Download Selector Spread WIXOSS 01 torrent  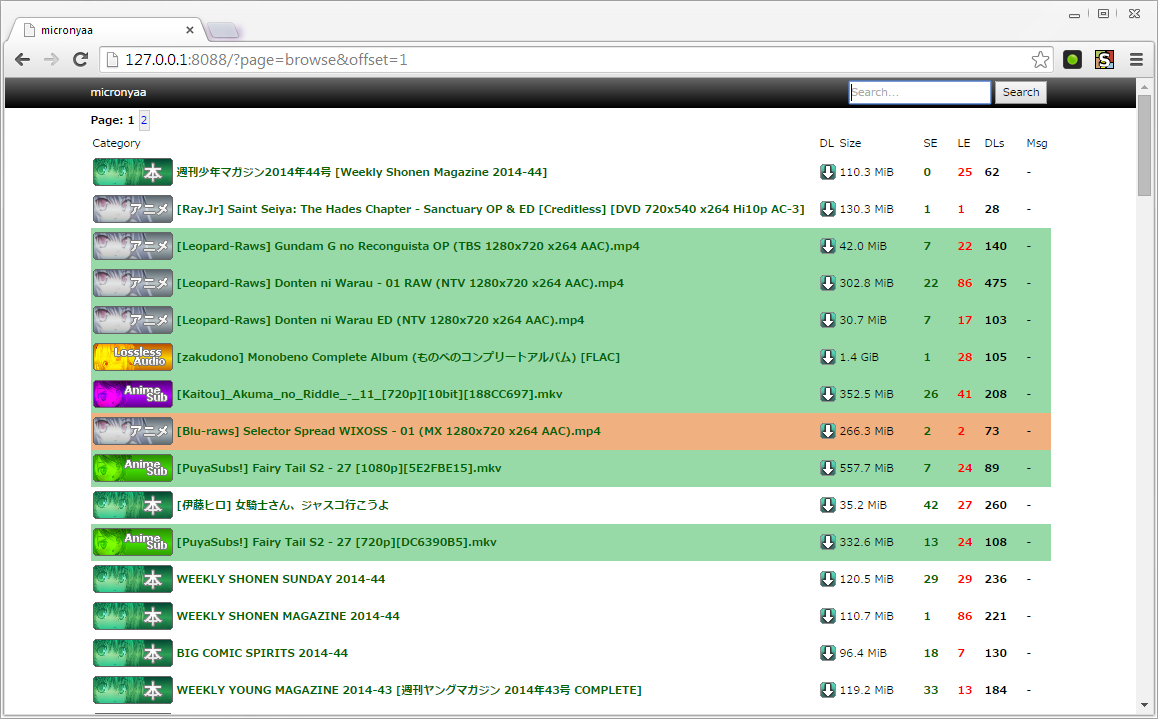coord(827,430)
